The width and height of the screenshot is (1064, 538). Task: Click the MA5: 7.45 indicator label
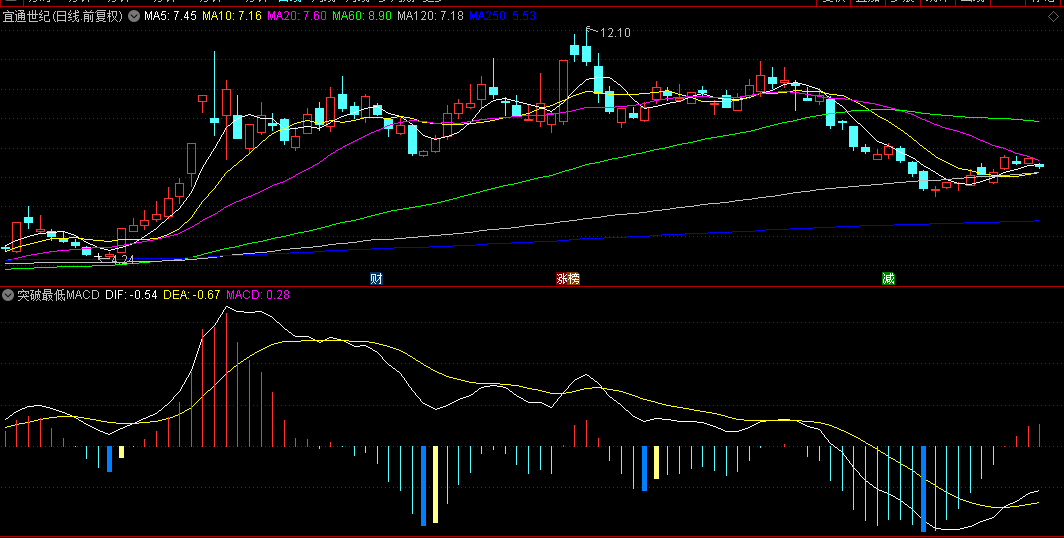pos(170,16)
